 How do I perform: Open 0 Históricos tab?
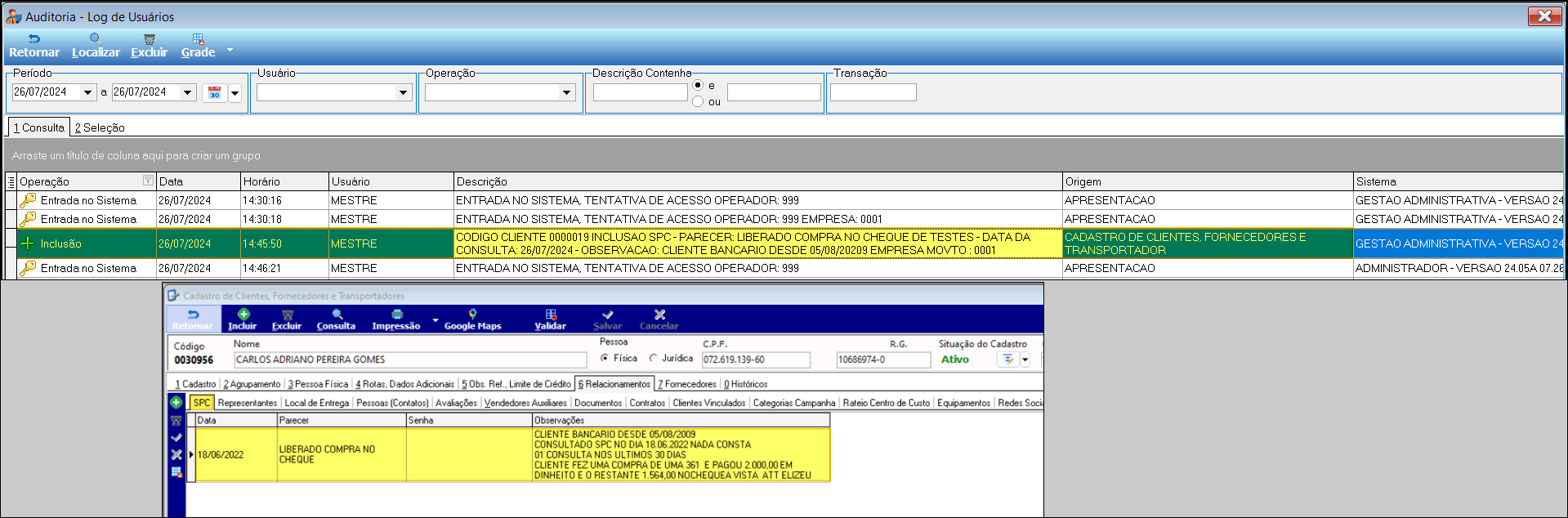(x=745, y=384)
